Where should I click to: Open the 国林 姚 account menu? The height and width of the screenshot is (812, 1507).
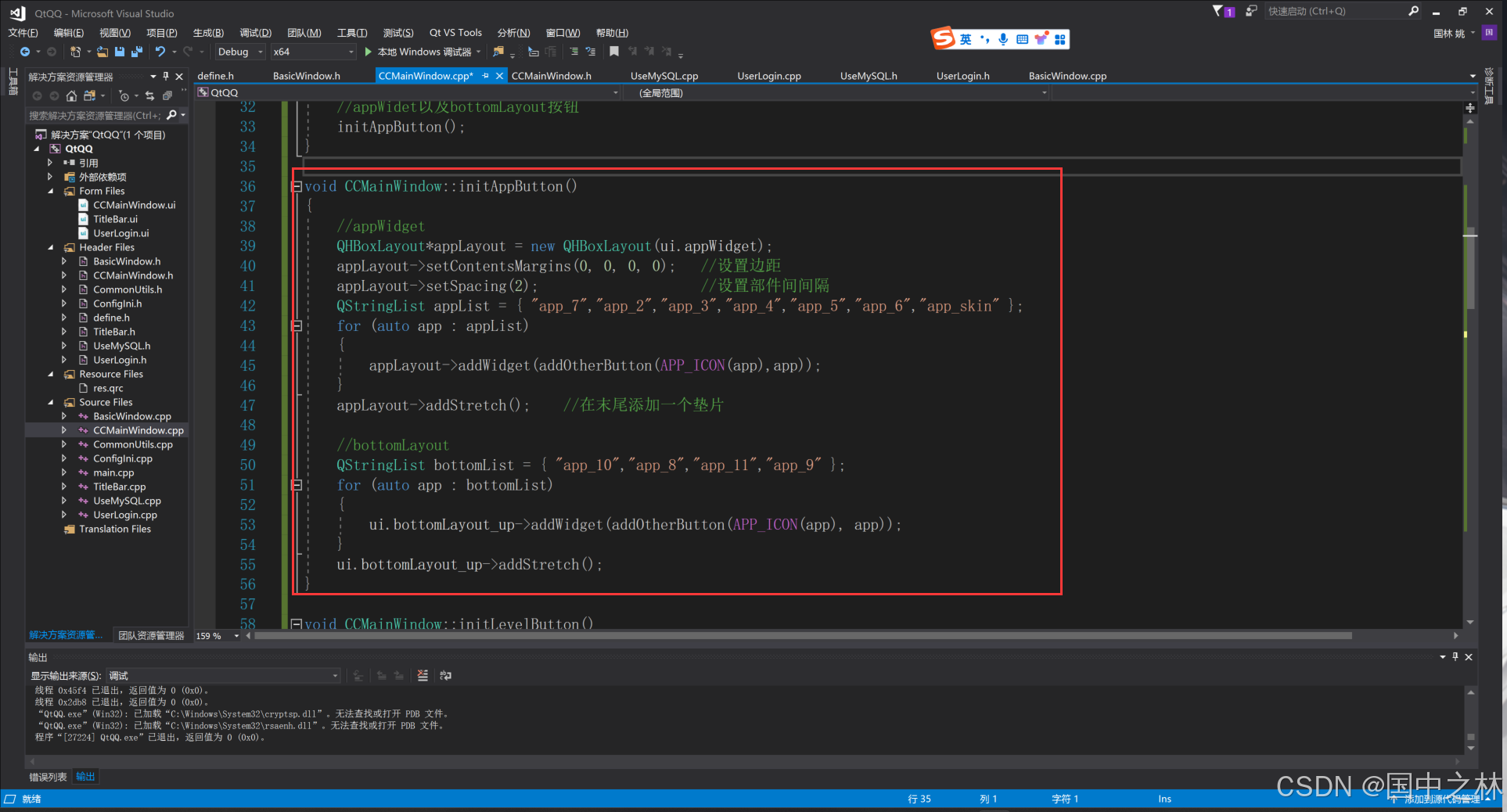click(x=1454, y=33)
